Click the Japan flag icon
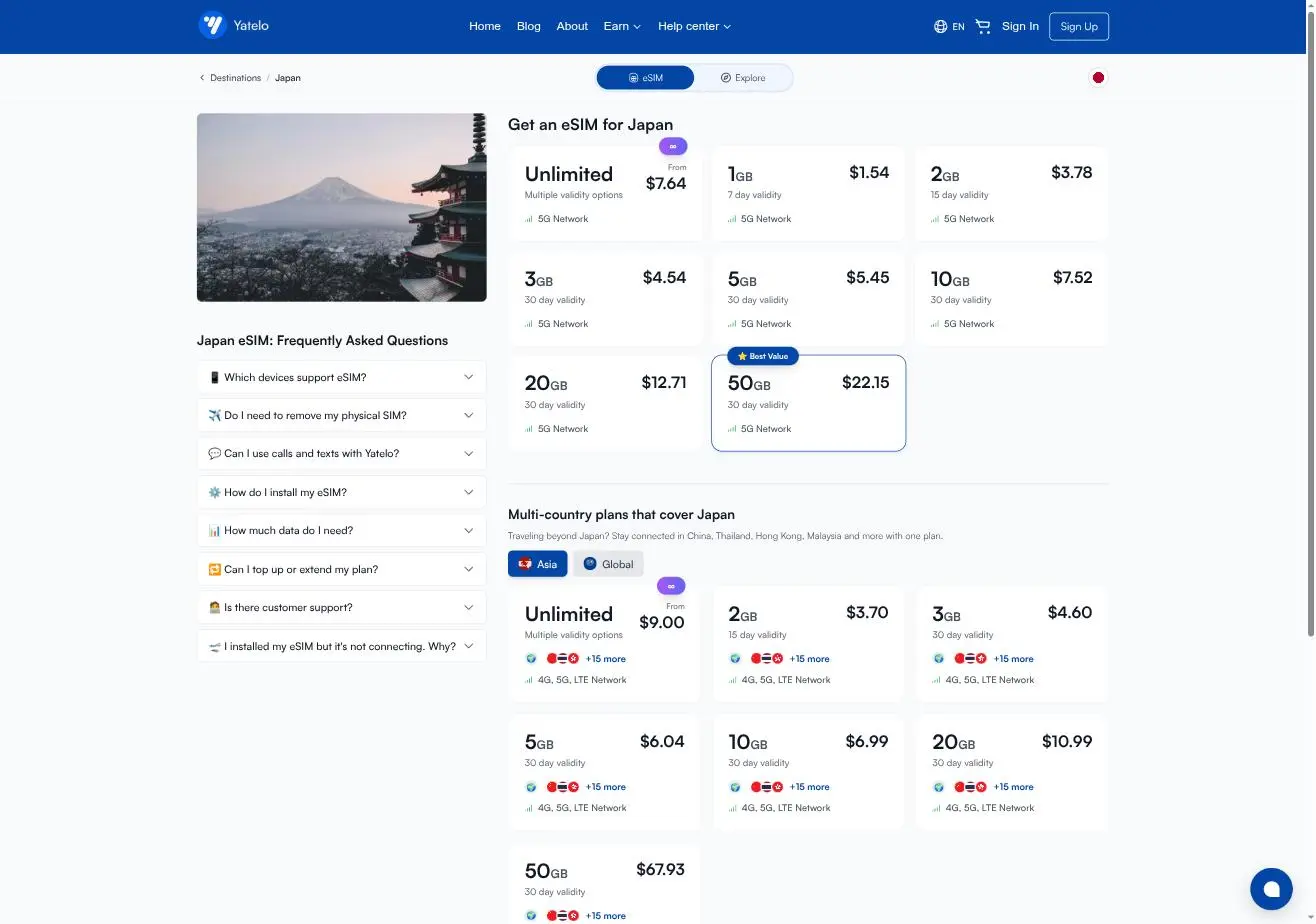This screenshot has height=924, width=1316. tap(1098, 78)
